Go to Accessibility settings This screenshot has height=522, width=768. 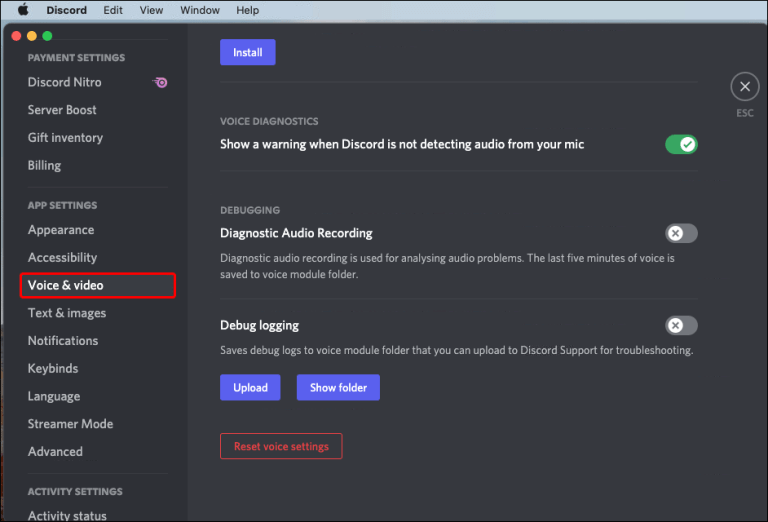click(62, 257)
